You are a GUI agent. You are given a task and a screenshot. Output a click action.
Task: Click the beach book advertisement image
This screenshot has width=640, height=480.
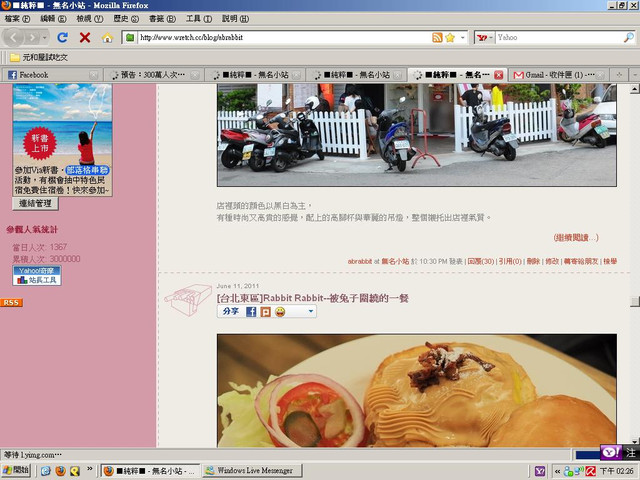point(62,140)
